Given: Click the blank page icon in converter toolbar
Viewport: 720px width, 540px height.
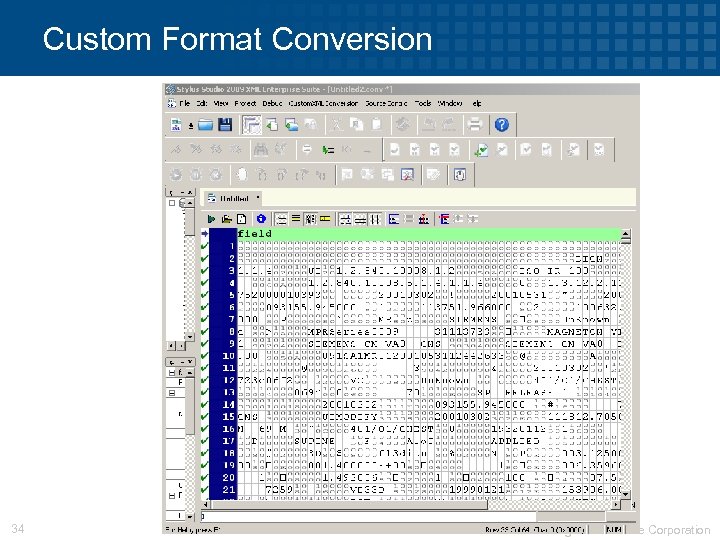Looking at the screenshot, I should (x=242, y=219).
